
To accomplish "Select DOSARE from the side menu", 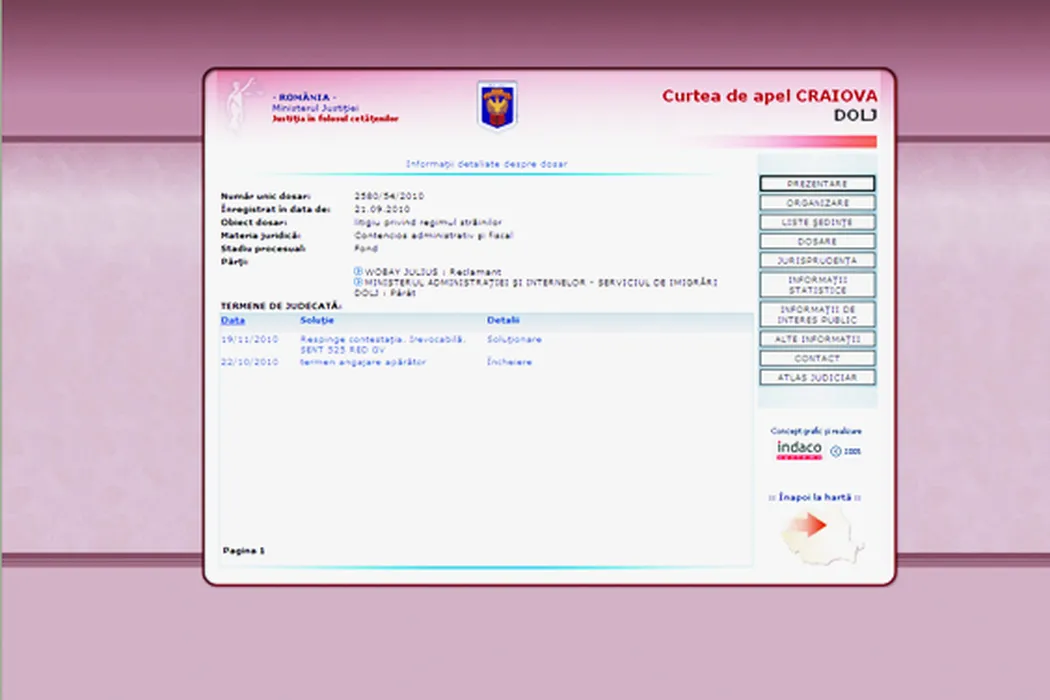I will [817, 241].
